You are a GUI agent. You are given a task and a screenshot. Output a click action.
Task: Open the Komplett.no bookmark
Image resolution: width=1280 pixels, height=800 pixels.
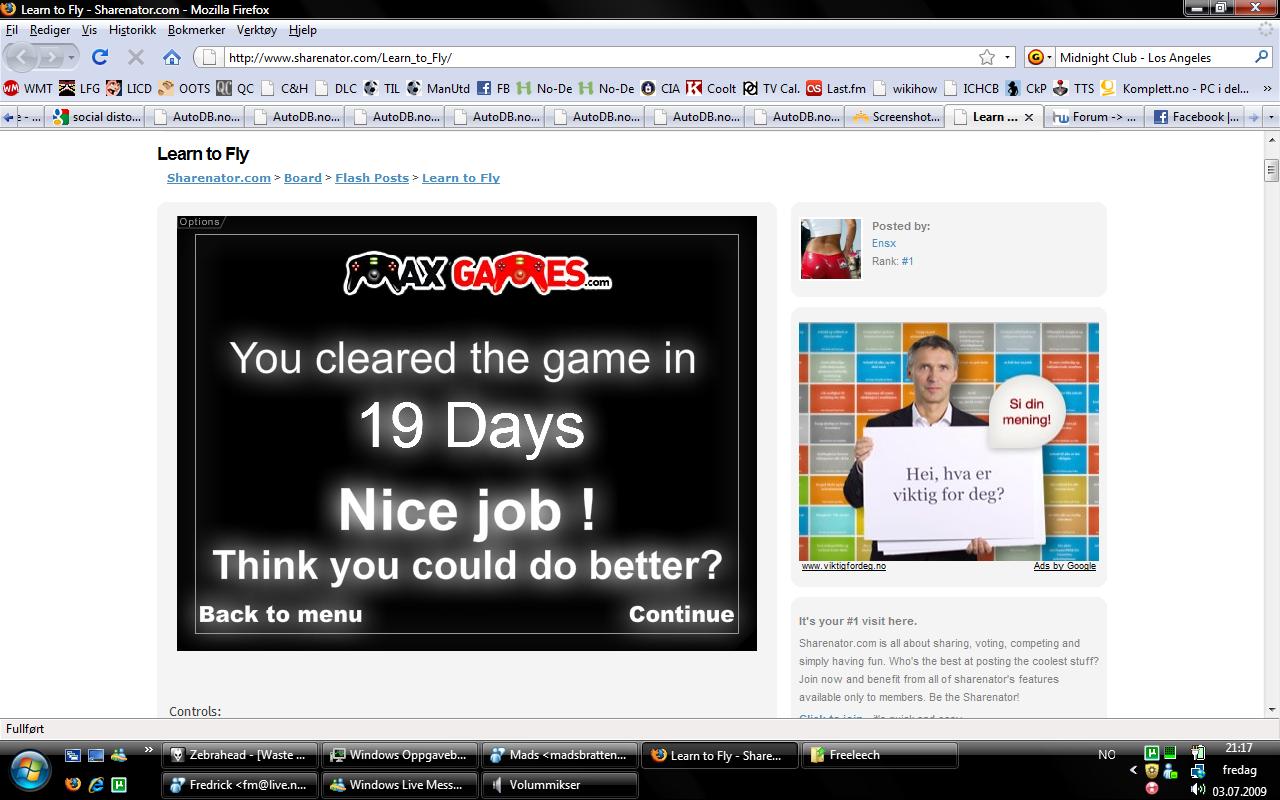click(1175, 88)
